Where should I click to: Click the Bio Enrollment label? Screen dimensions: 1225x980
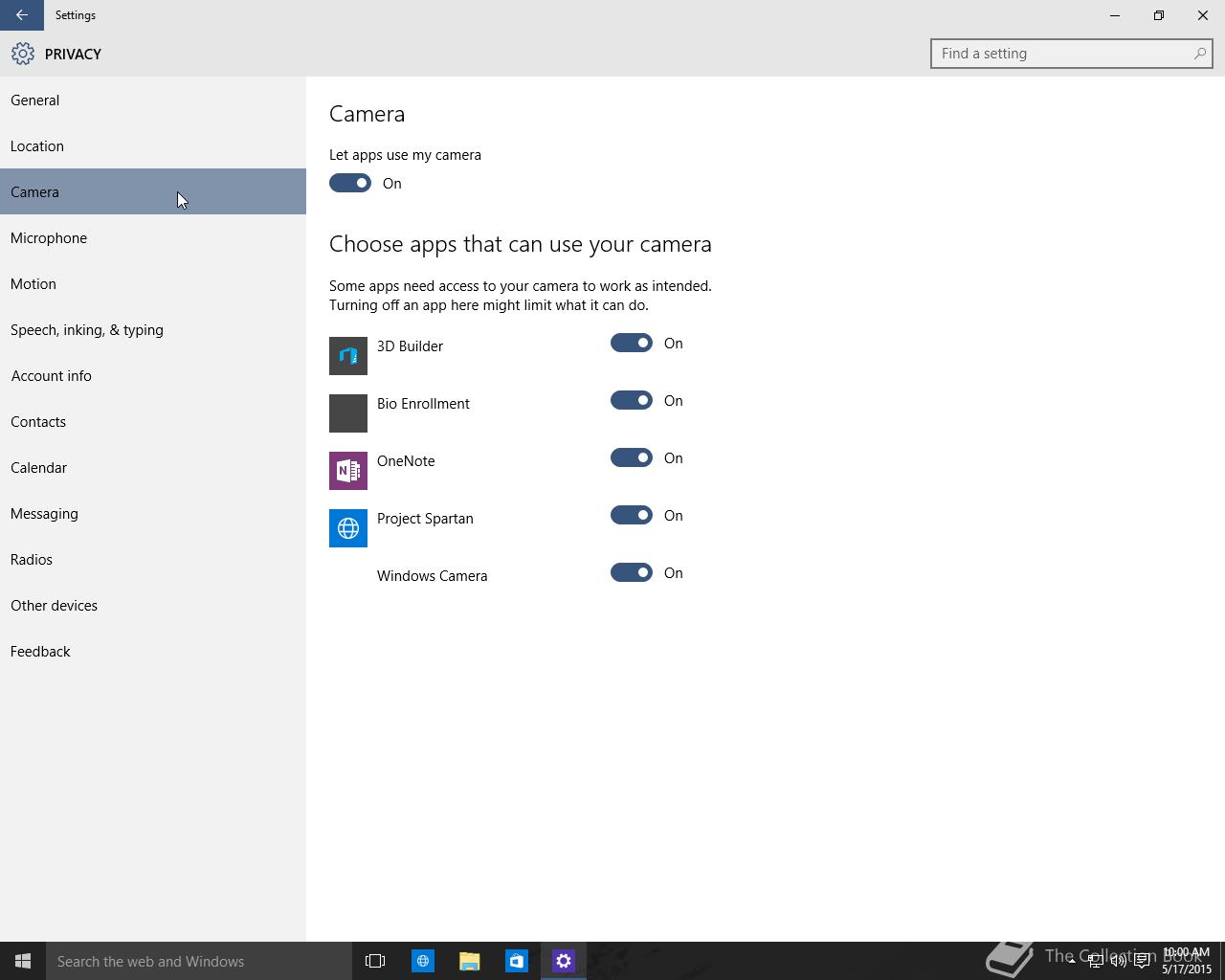coord(423,404)
